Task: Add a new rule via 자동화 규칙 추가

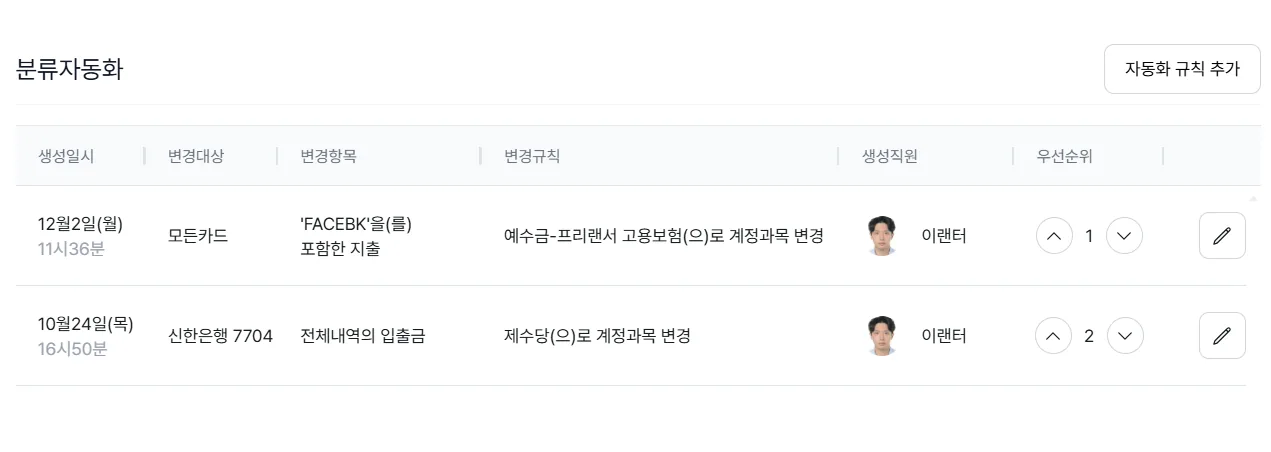Action: point(1182,69)
